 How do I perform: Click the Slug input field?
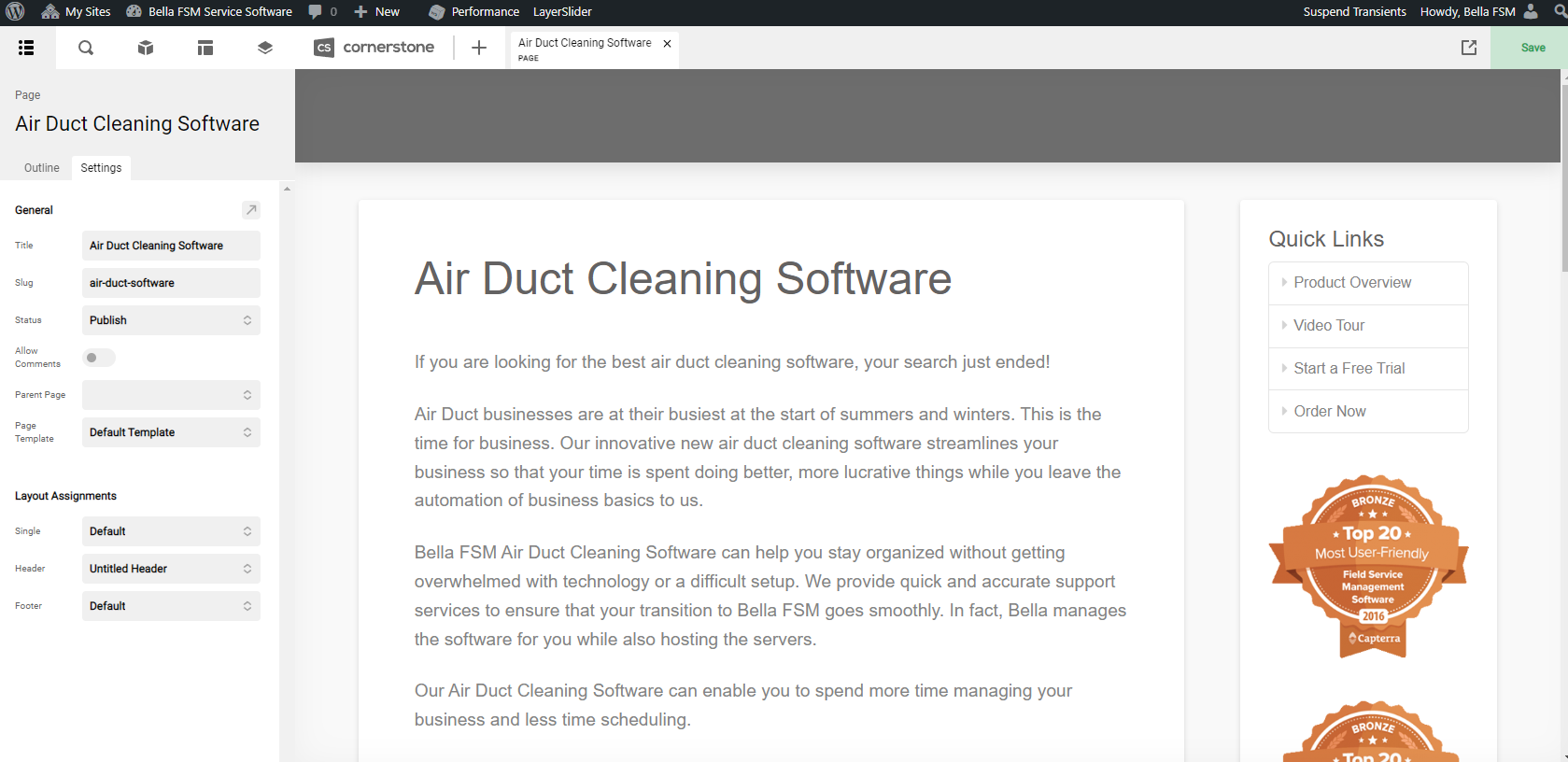pyautogui.click(x=171, y=283)
